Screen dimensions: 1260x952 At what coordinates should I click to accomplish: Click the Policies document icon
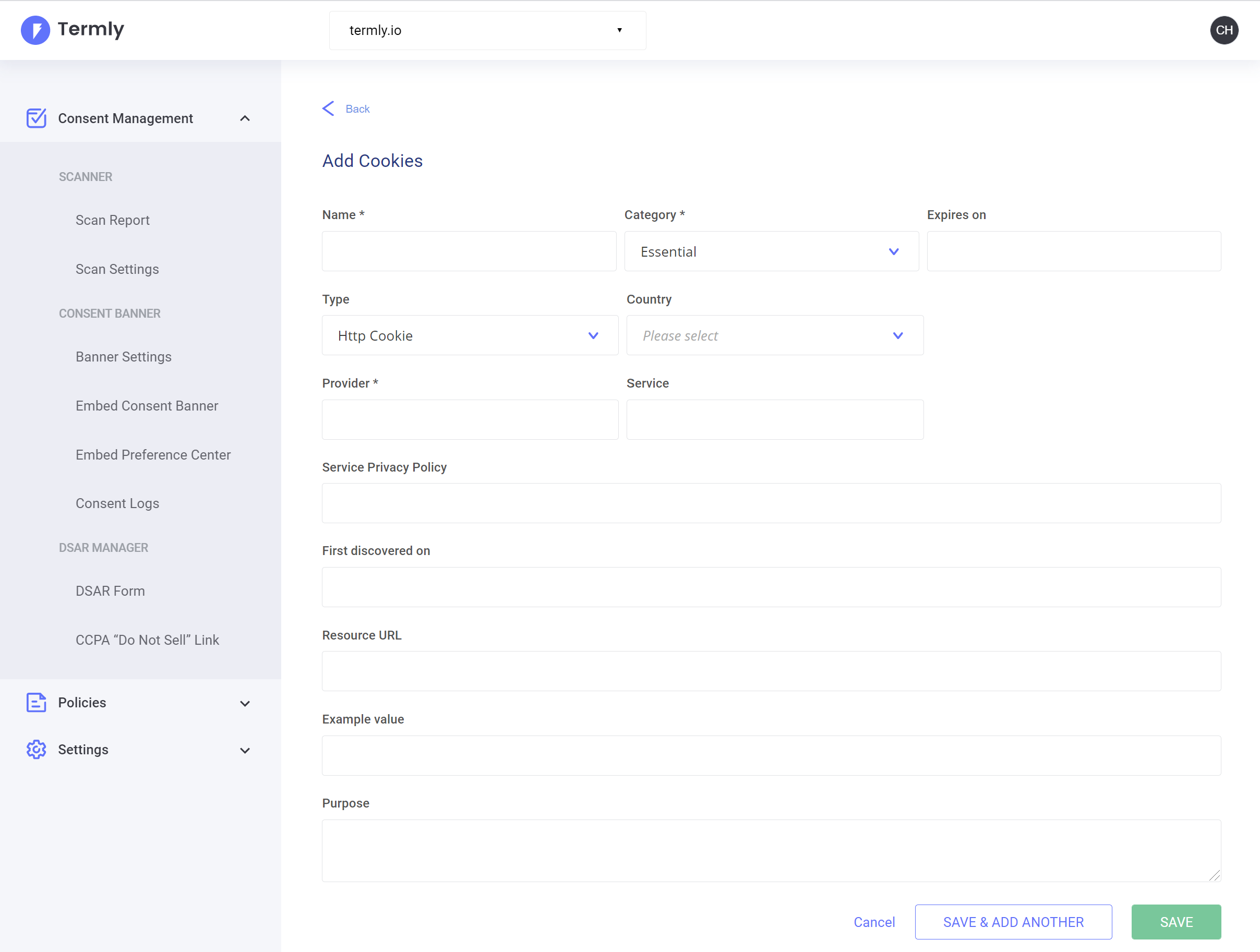(x=37, y=703)
